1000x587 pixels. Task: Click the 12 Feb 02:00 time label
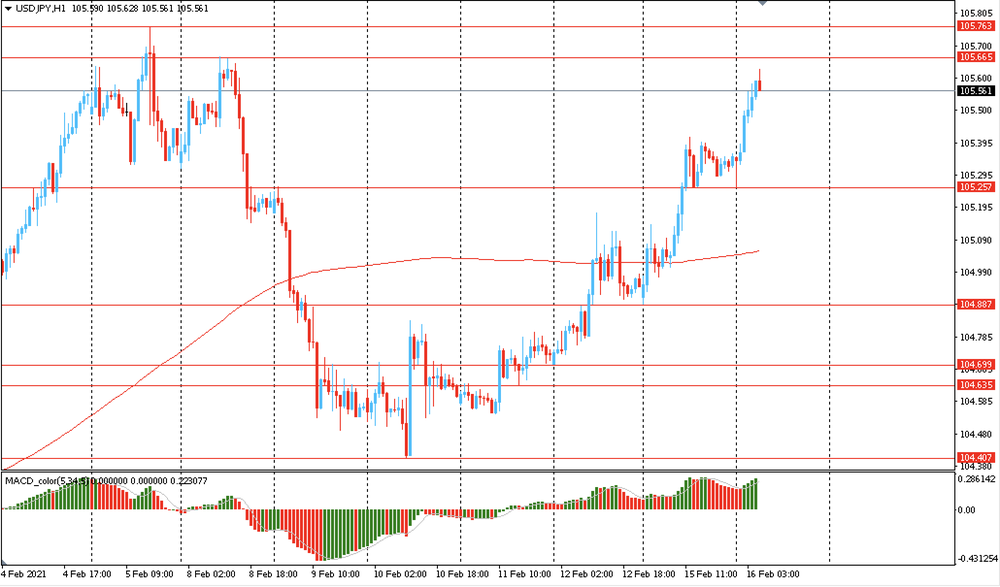coord(587,574)
